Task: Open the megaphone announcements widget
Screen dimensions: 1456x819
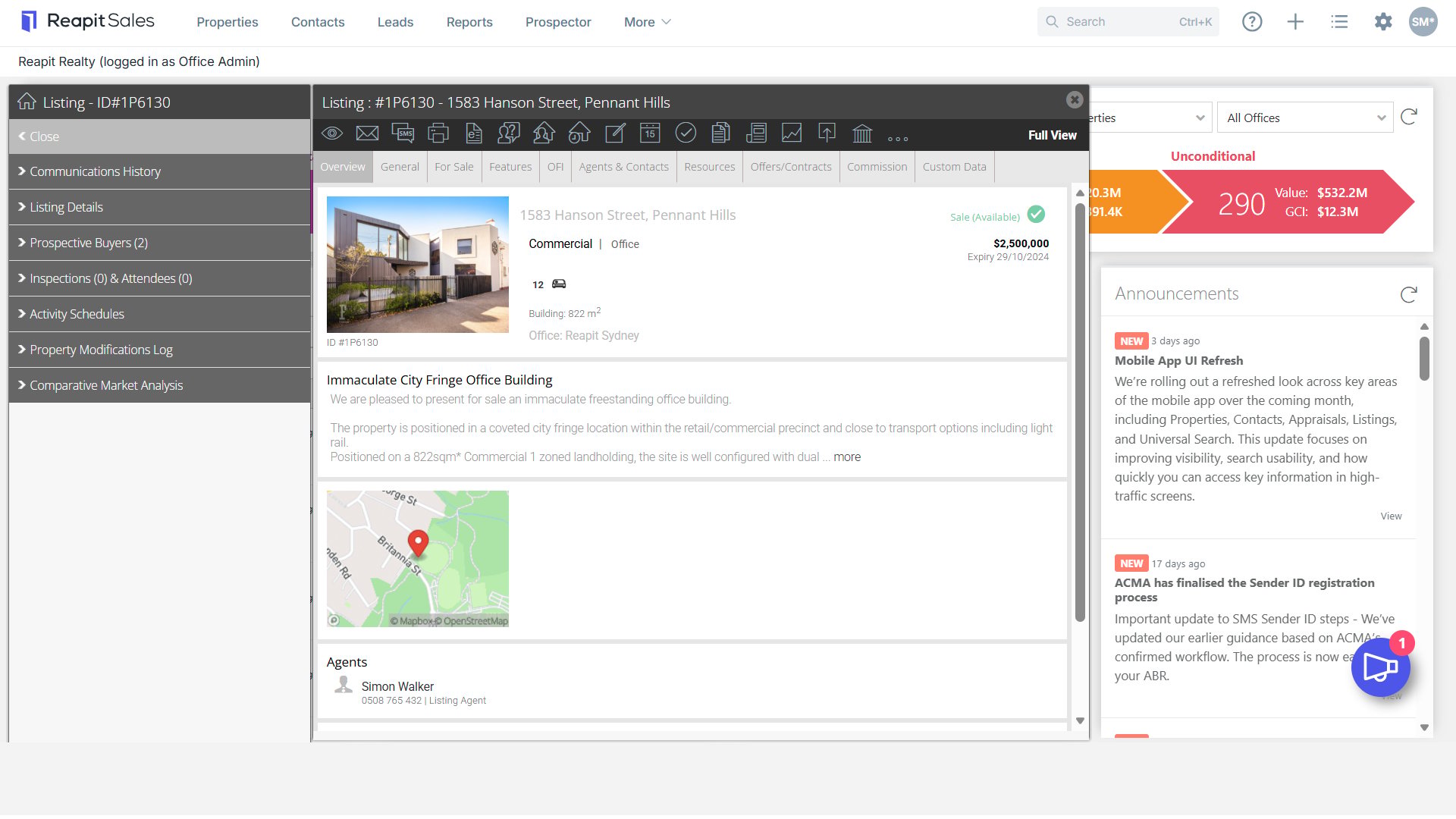Action: (1380, 667)
